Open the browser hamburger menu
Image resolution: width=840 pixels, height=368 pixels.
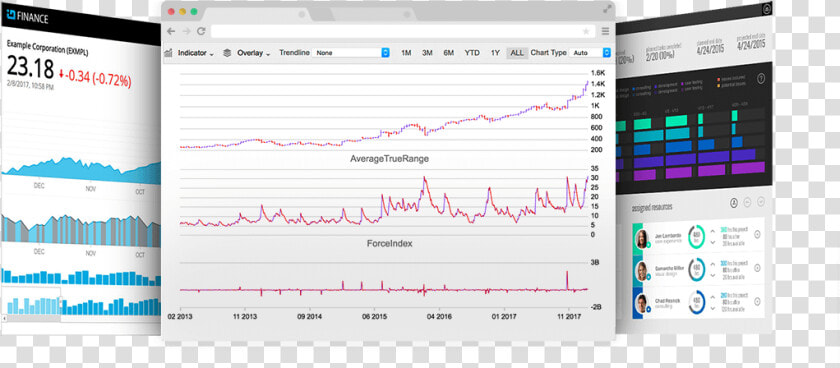605,32
